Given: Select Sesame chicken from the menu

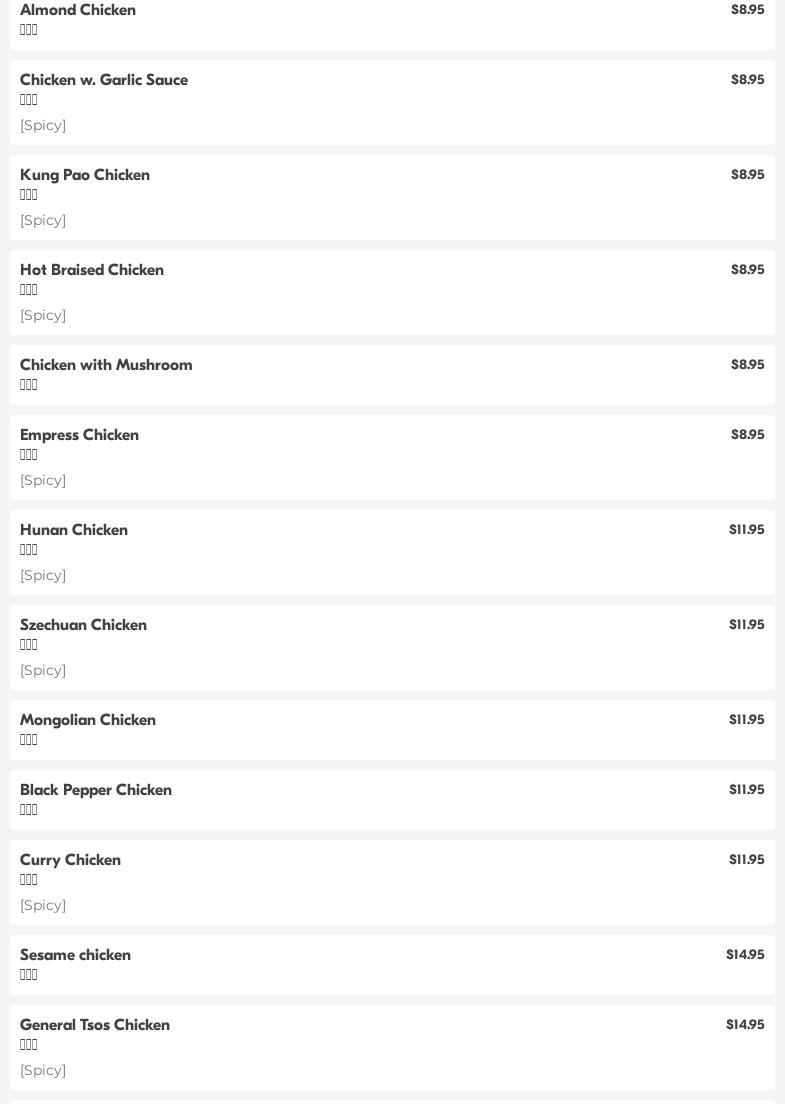Looking at the screenshot, I should (75, 955).
